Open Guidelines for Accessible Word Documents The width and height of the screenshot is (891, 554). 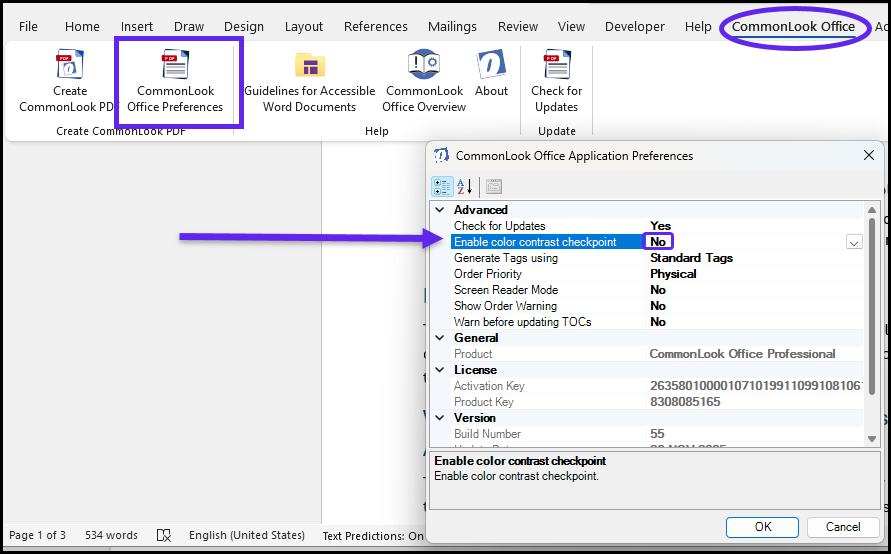tap(310, 81)
